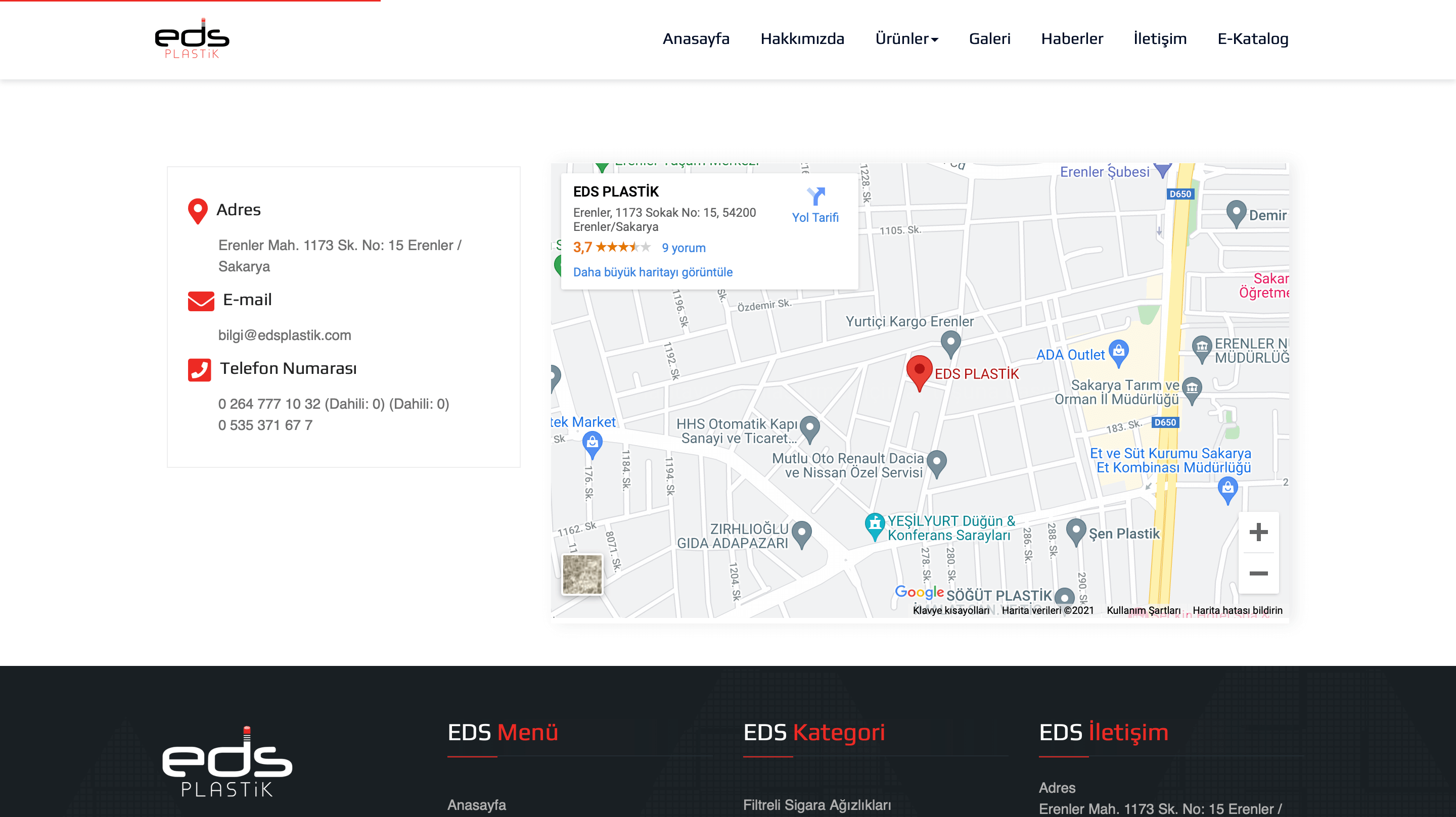Click the YEŞİLYURT Düğün venue marker

pyautogui.click(x=875, y=524)
